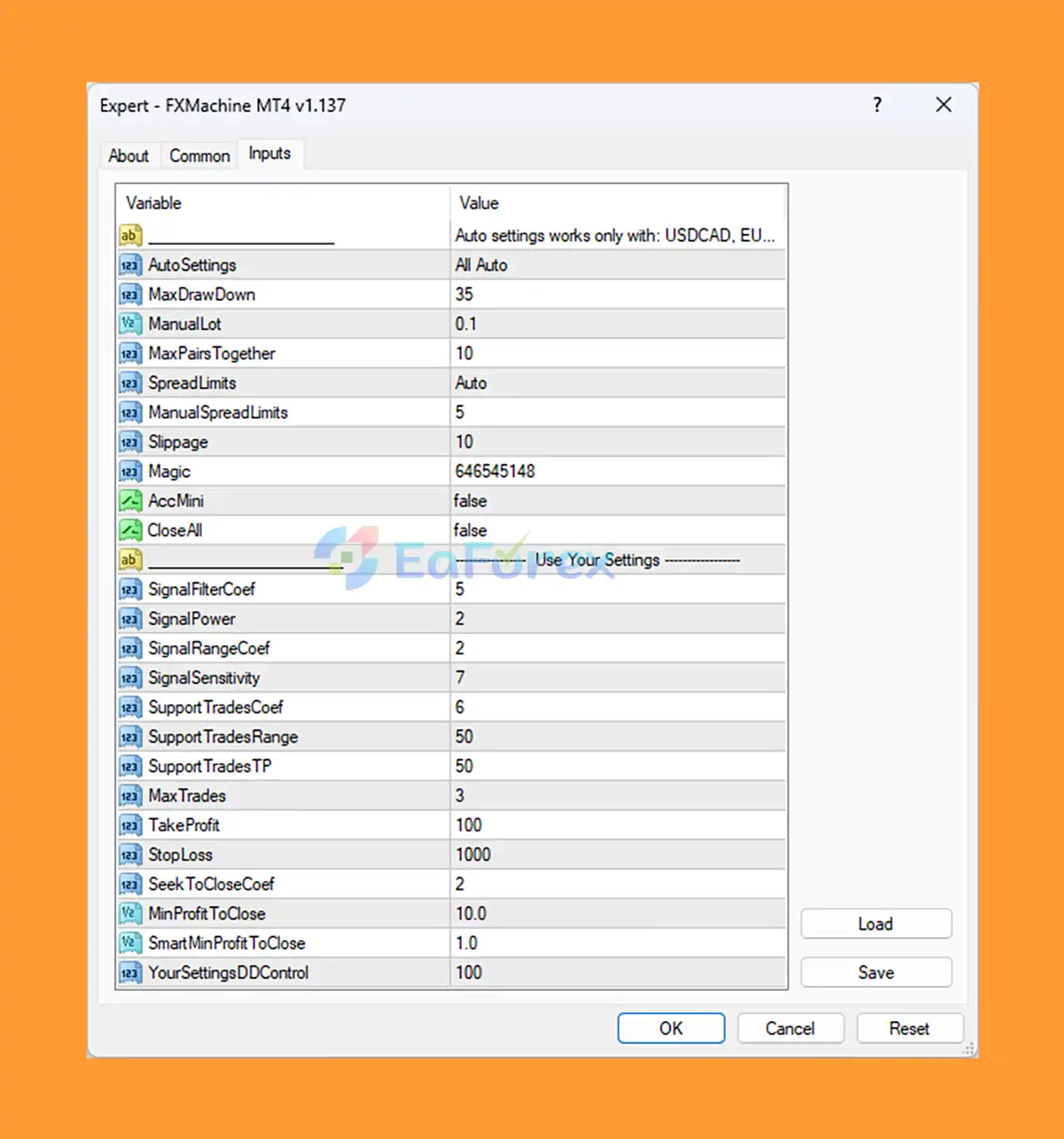1064x1139 pixels.
Task: Select the SupportTradesCoef value 6
Action: point(618,708)
